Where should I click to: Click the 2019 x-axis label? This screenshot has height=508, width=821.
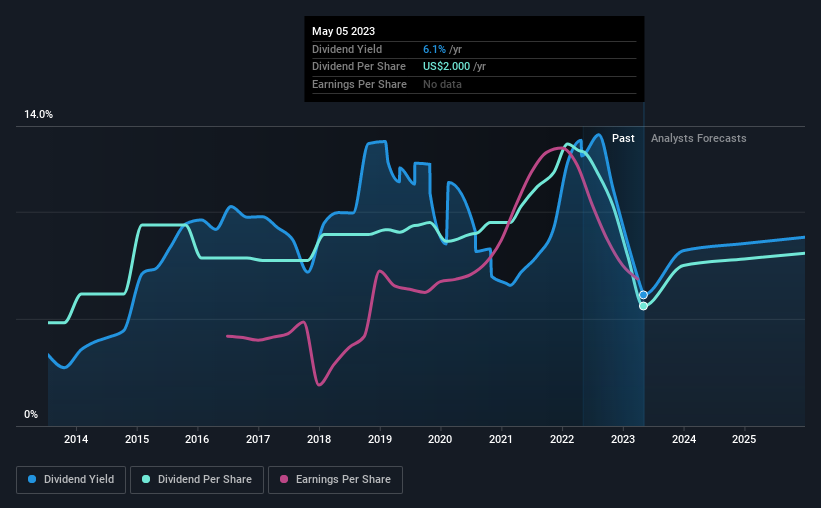pyautogui.click(x=380, y=439)
